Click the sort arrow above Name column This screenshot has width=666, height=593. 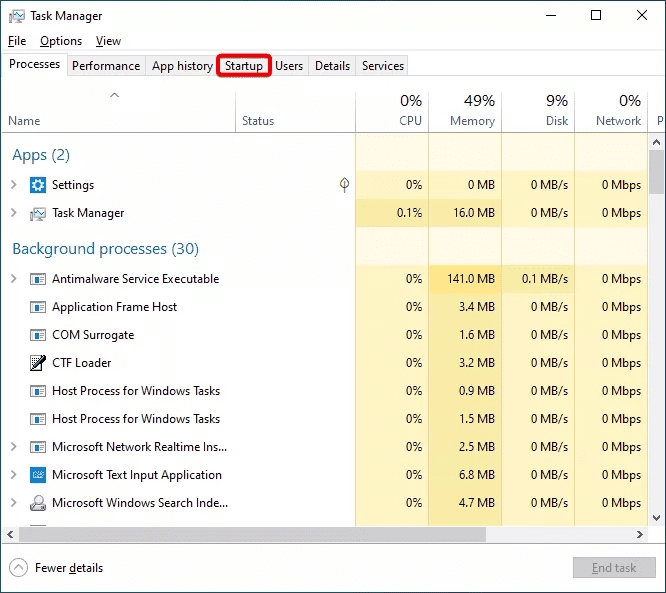pos(115,95)
